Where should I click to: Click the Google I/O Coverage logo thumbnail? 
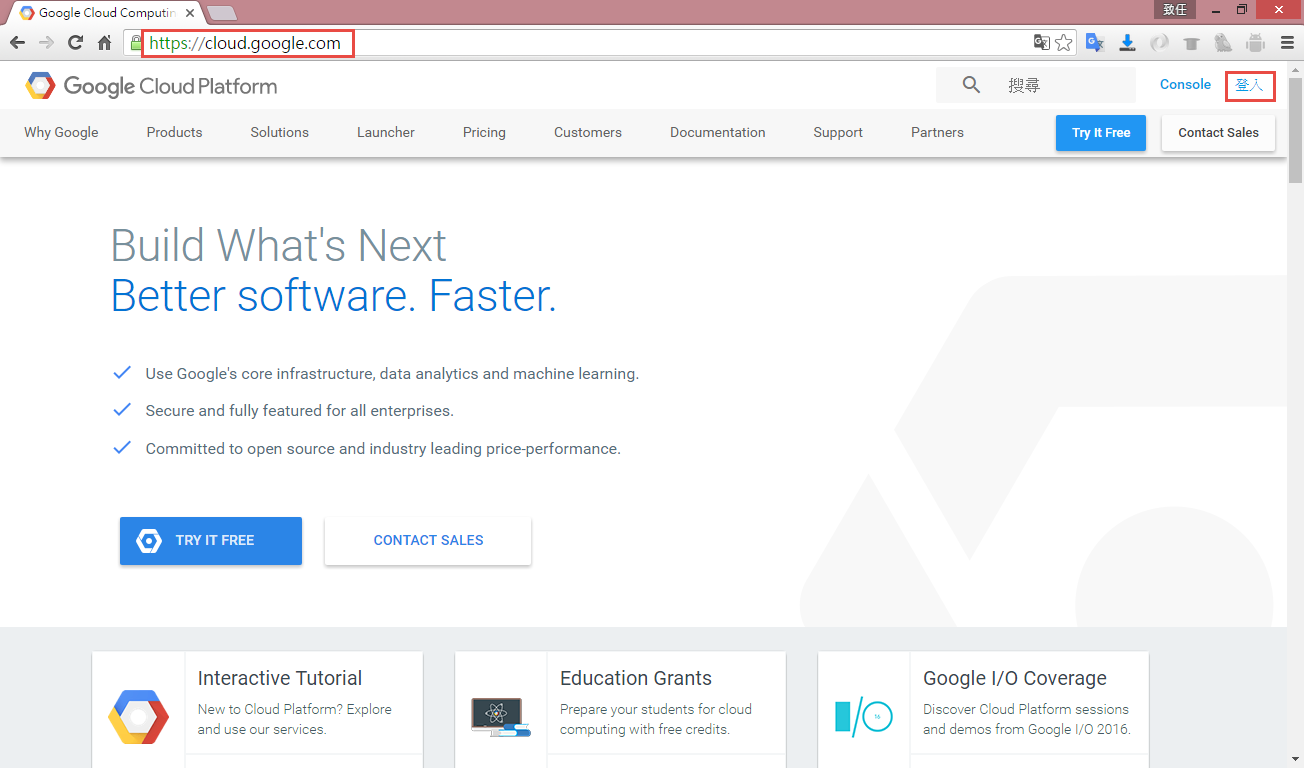(x=863, y=716)
